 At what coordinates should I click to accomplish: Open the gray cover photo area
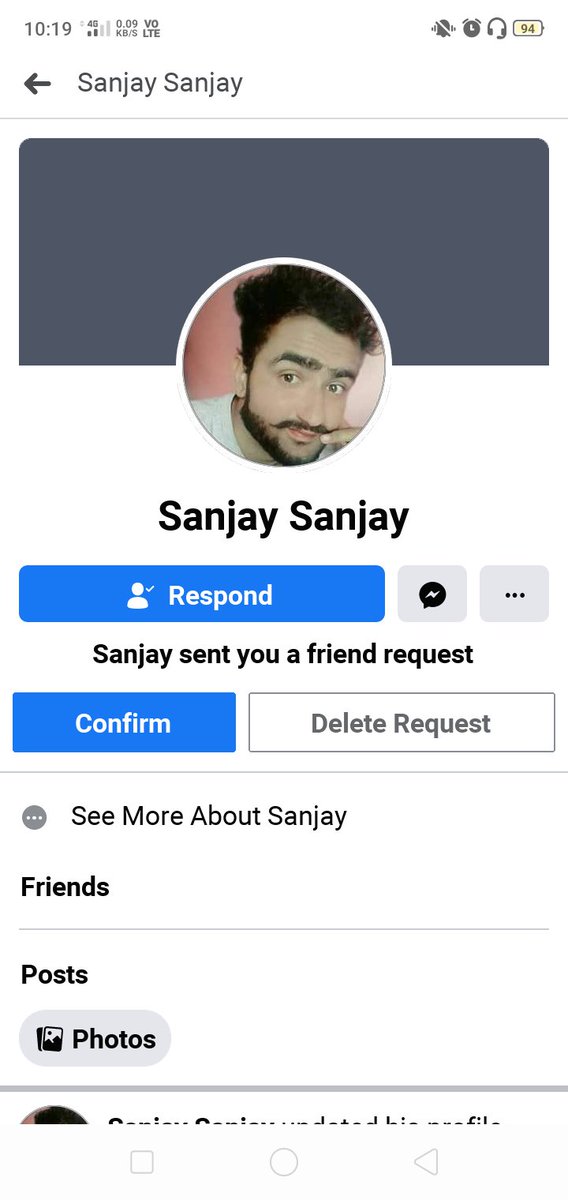tap(284, 200)
